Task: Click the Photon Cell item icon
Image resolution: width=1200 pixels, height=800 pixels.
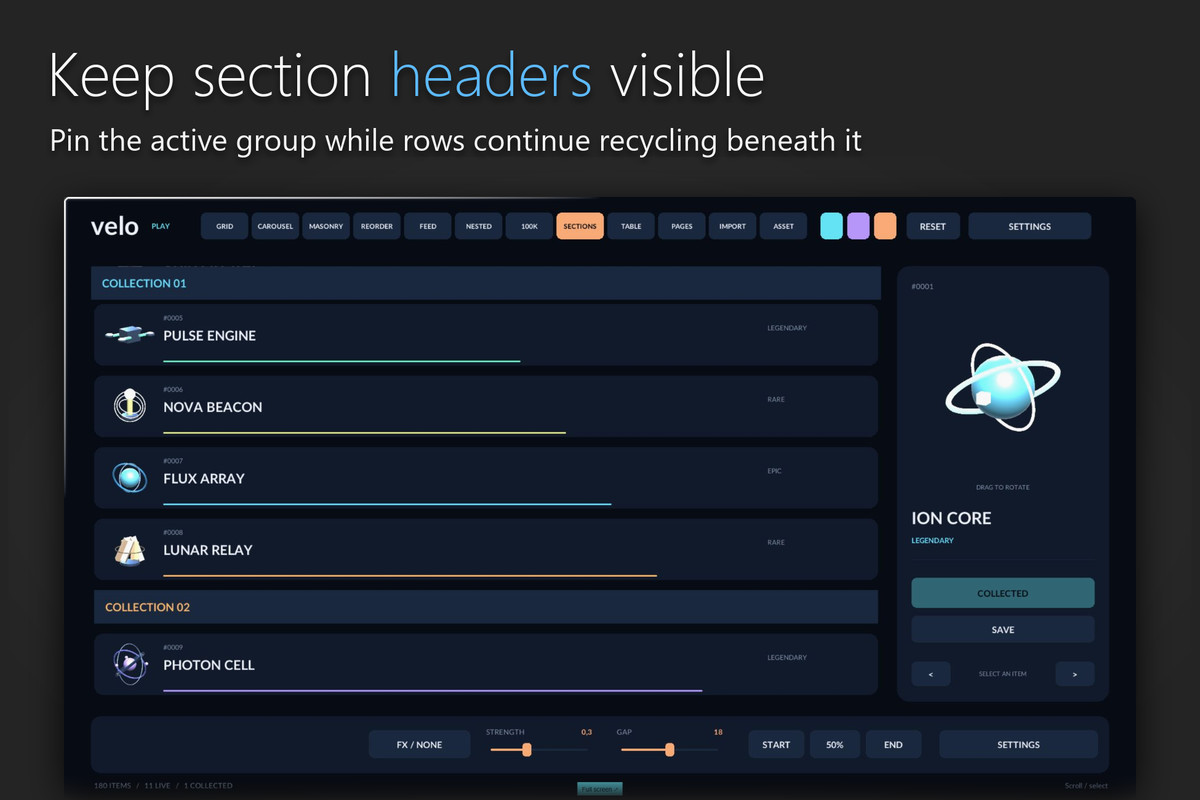Action: click(129, 663)
